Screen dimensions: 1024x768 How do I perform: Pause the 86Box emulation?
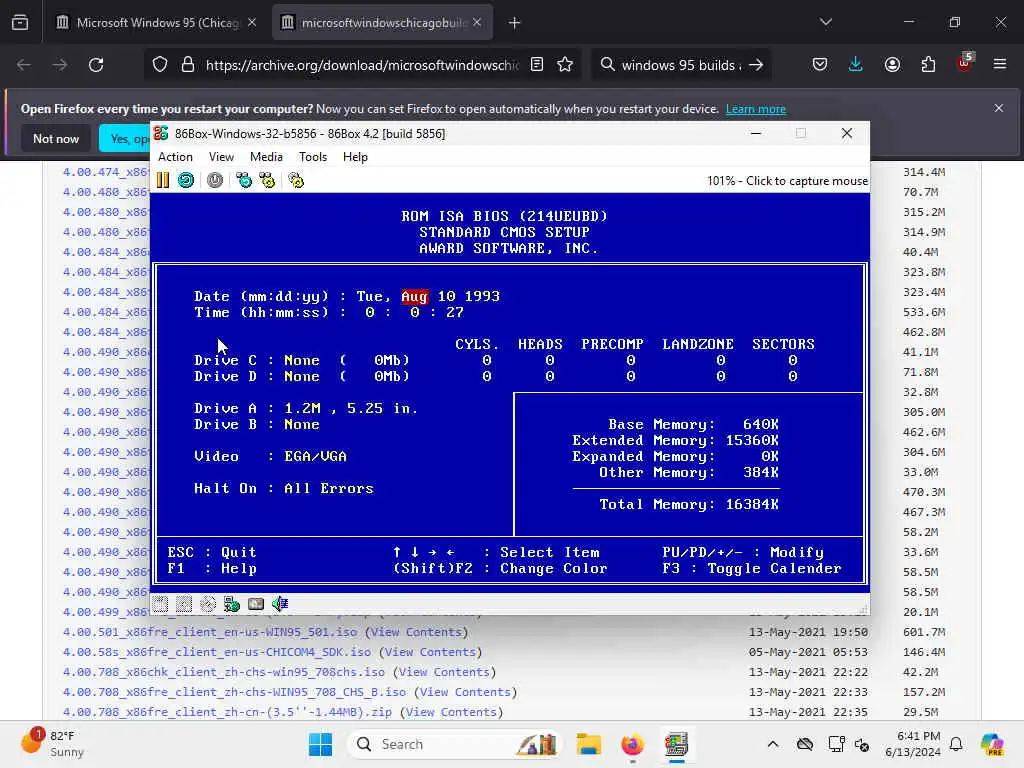click(x=163, y=180)
